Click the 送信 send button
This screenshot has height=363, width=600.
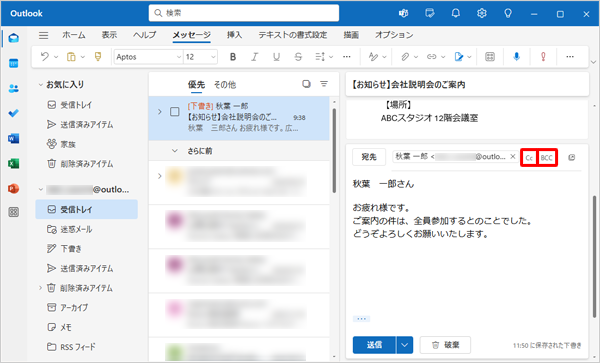374,345
